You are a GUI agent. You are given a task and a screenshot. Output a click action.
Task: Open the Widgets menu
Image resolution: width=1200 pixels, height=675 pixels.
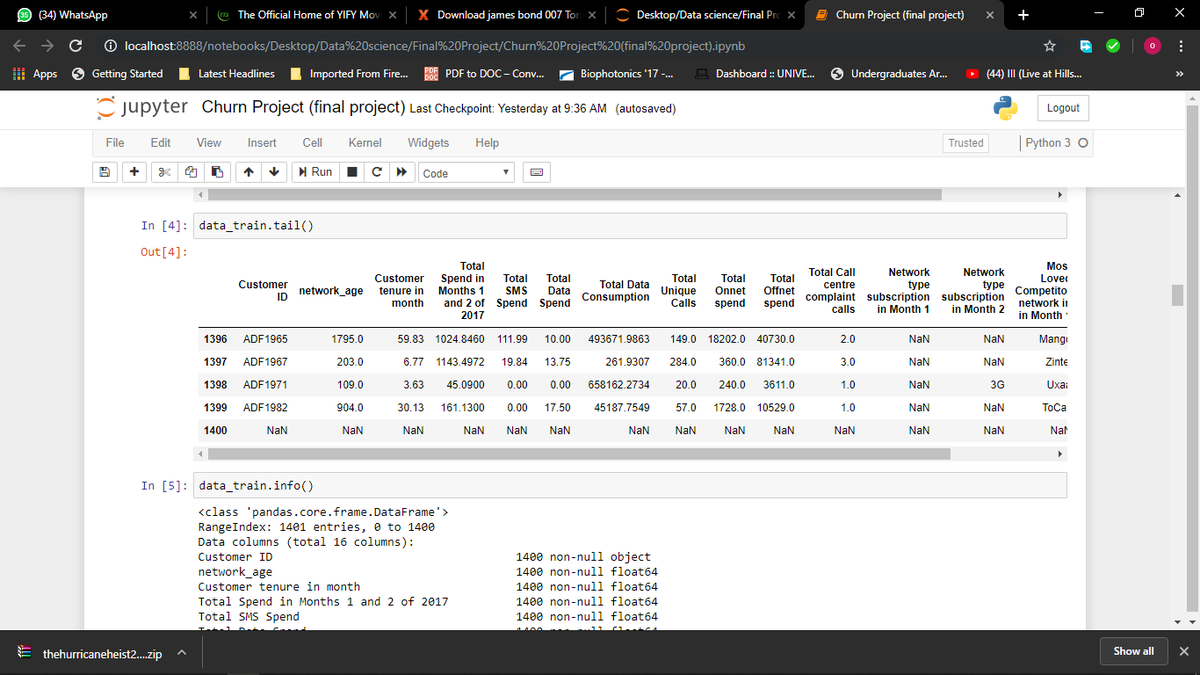click(428, 143)
